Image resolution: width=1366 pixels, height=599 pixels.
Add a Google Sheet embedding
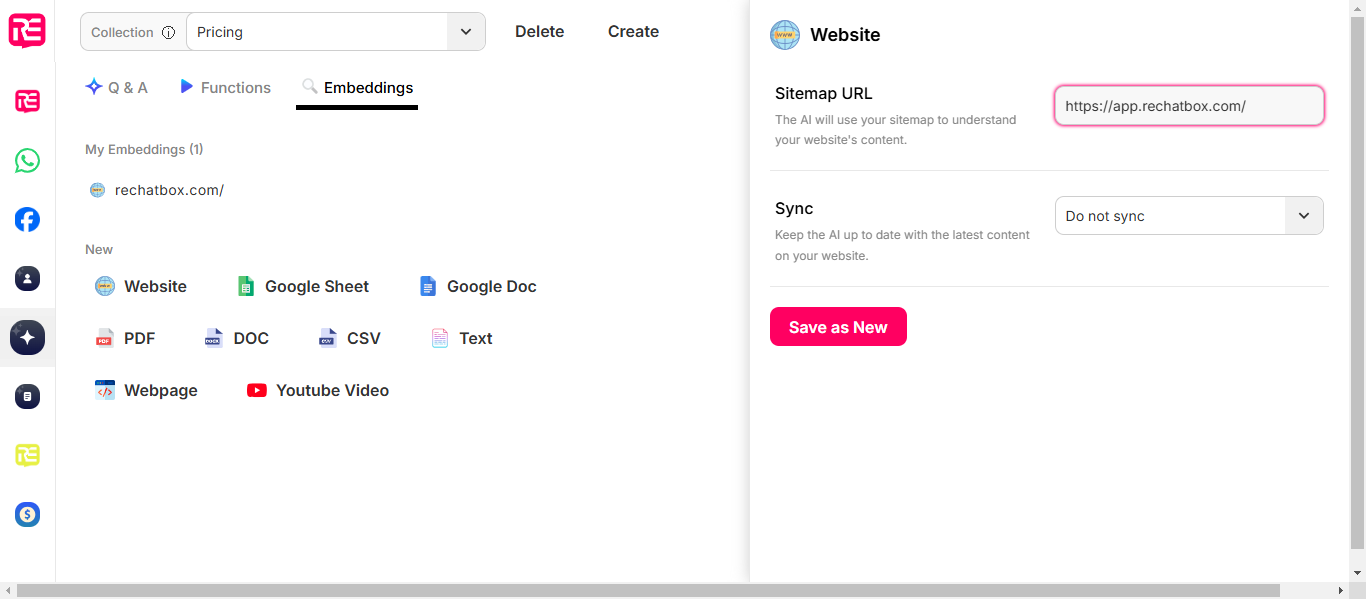click(303, 286)
